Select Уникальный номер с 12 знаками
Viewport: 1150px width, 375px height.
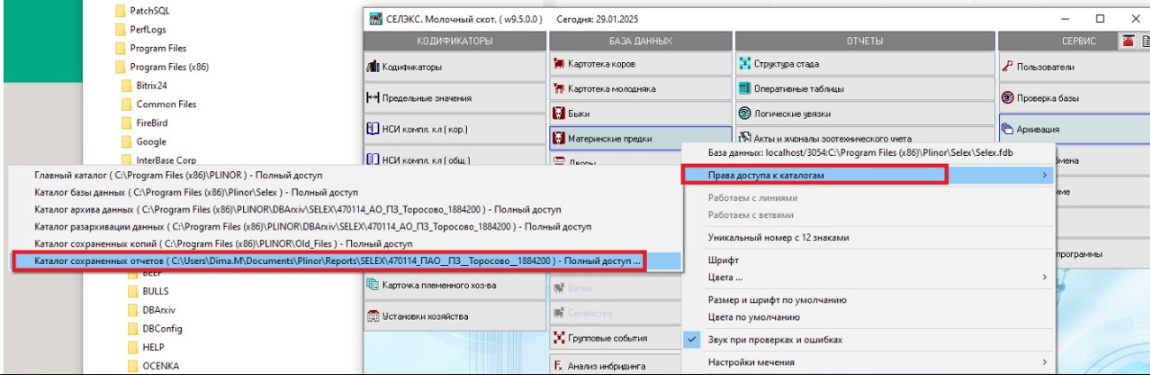point(868,238)
